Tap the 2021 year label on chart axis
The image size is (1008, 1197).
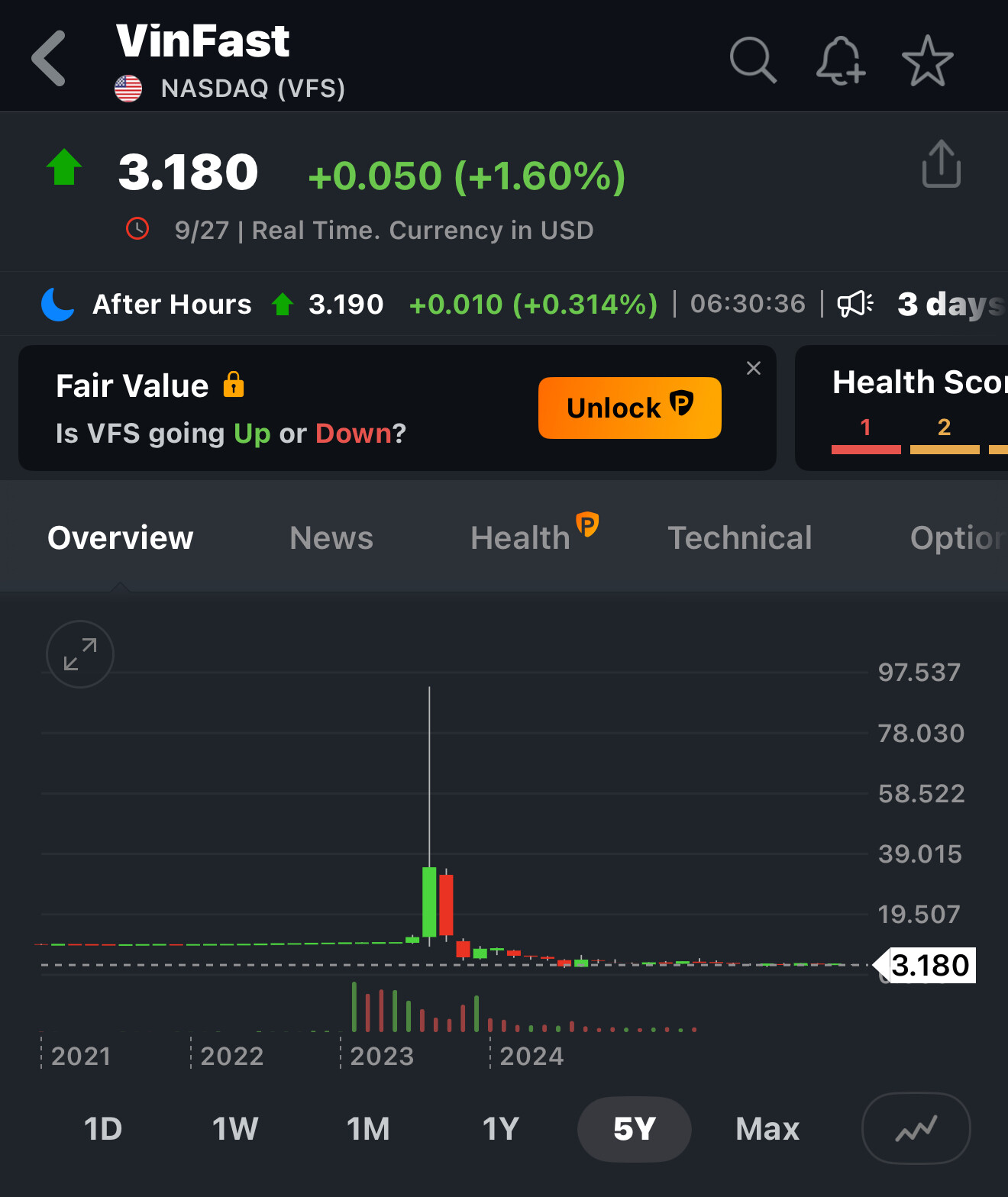[81, 1056]
